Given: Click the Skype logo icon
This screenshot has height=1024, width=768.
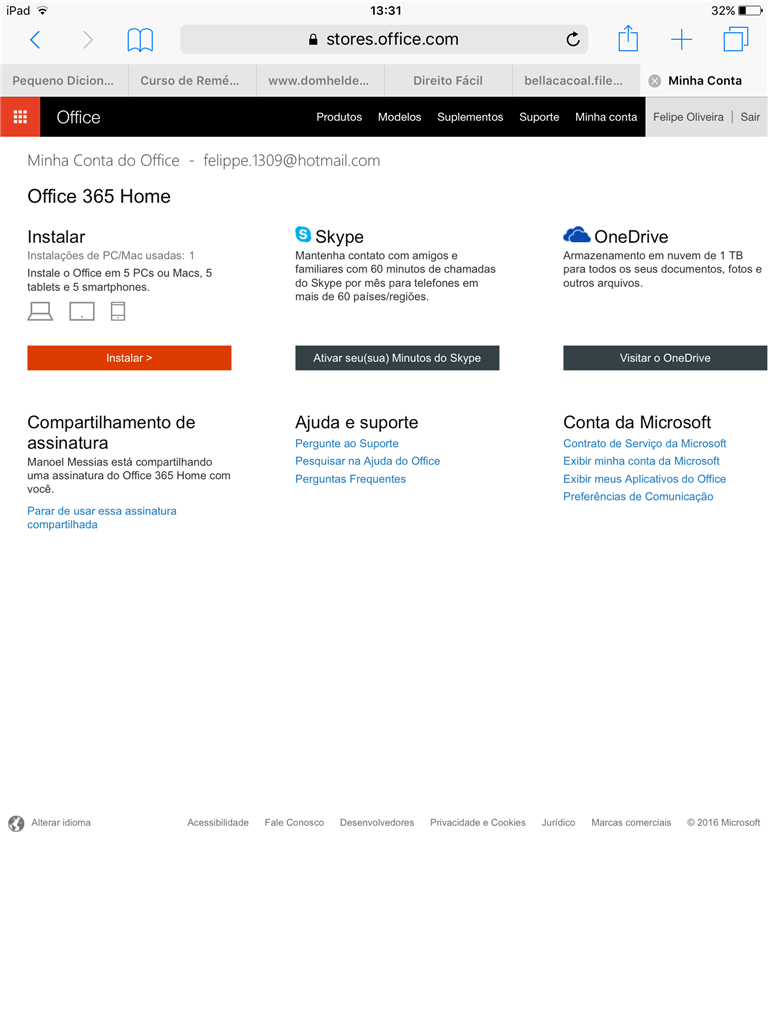Looking at the screenshot, I should click(303, 234).
